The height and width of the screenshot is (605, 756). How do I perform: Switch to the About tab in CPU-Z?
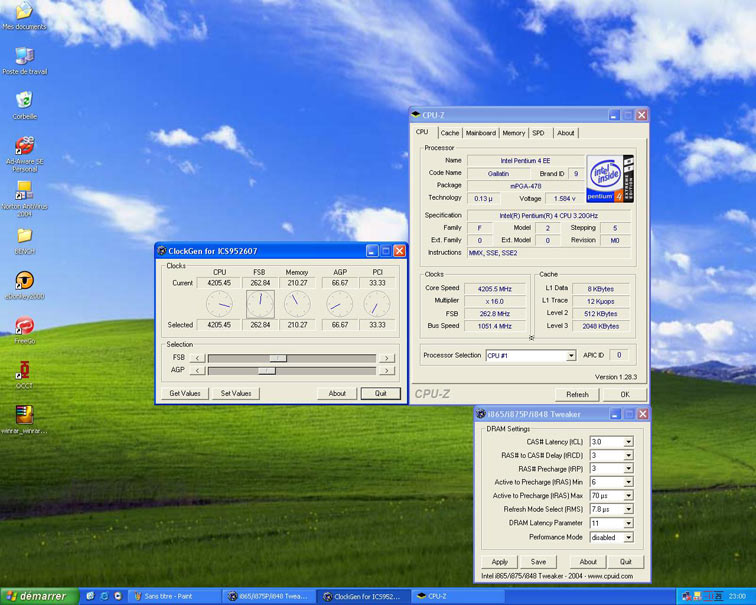(x=566, y=133)
